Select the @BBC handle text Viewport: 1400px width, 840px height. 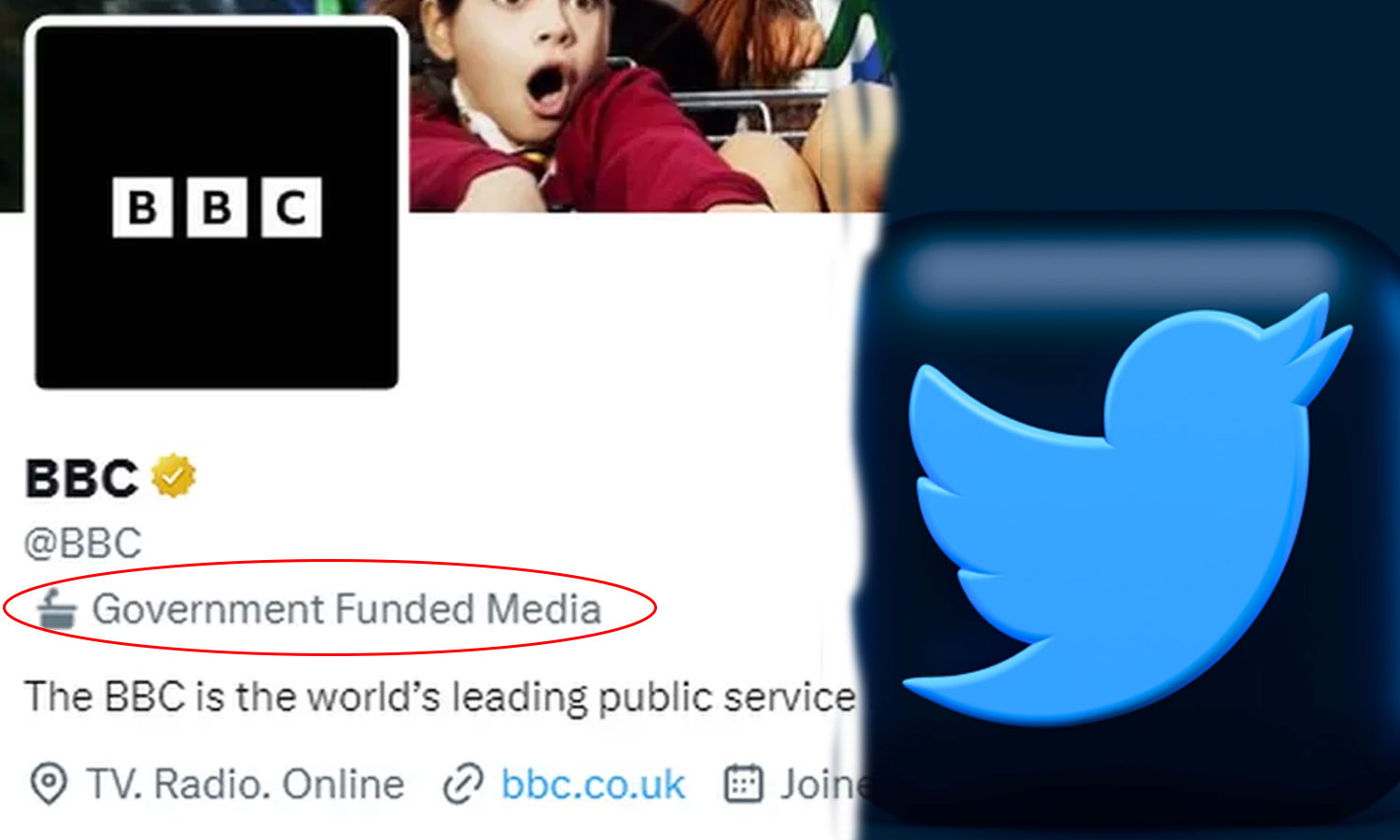point(83,543)
